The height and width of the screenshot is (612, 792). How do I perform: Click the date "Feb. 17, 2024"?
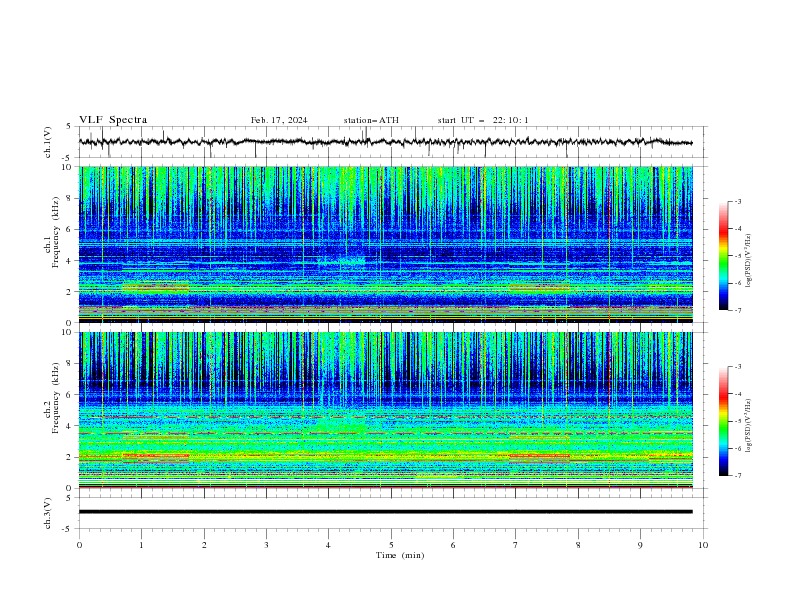tap(279, 120)
